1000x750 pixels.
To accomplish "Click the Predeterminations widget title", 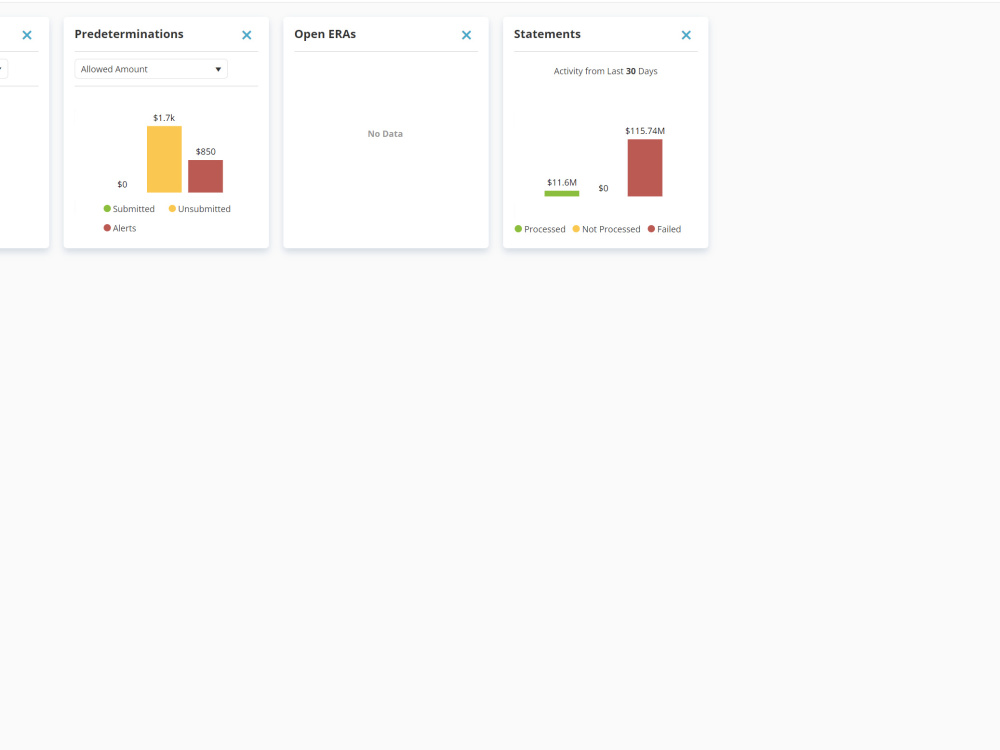I will (x=129, y=34).
